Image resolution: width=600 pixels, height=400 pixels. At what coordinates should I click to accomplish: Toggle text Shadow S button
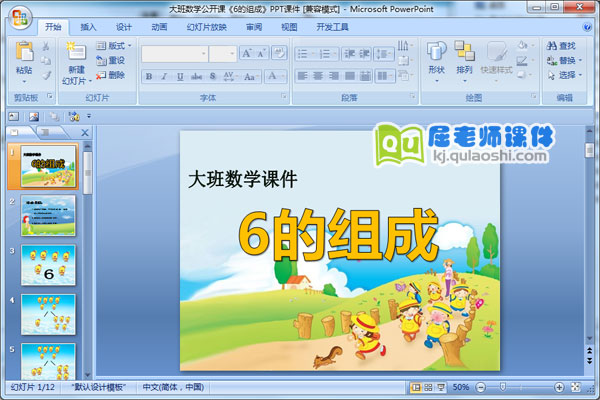click(213, 76)
